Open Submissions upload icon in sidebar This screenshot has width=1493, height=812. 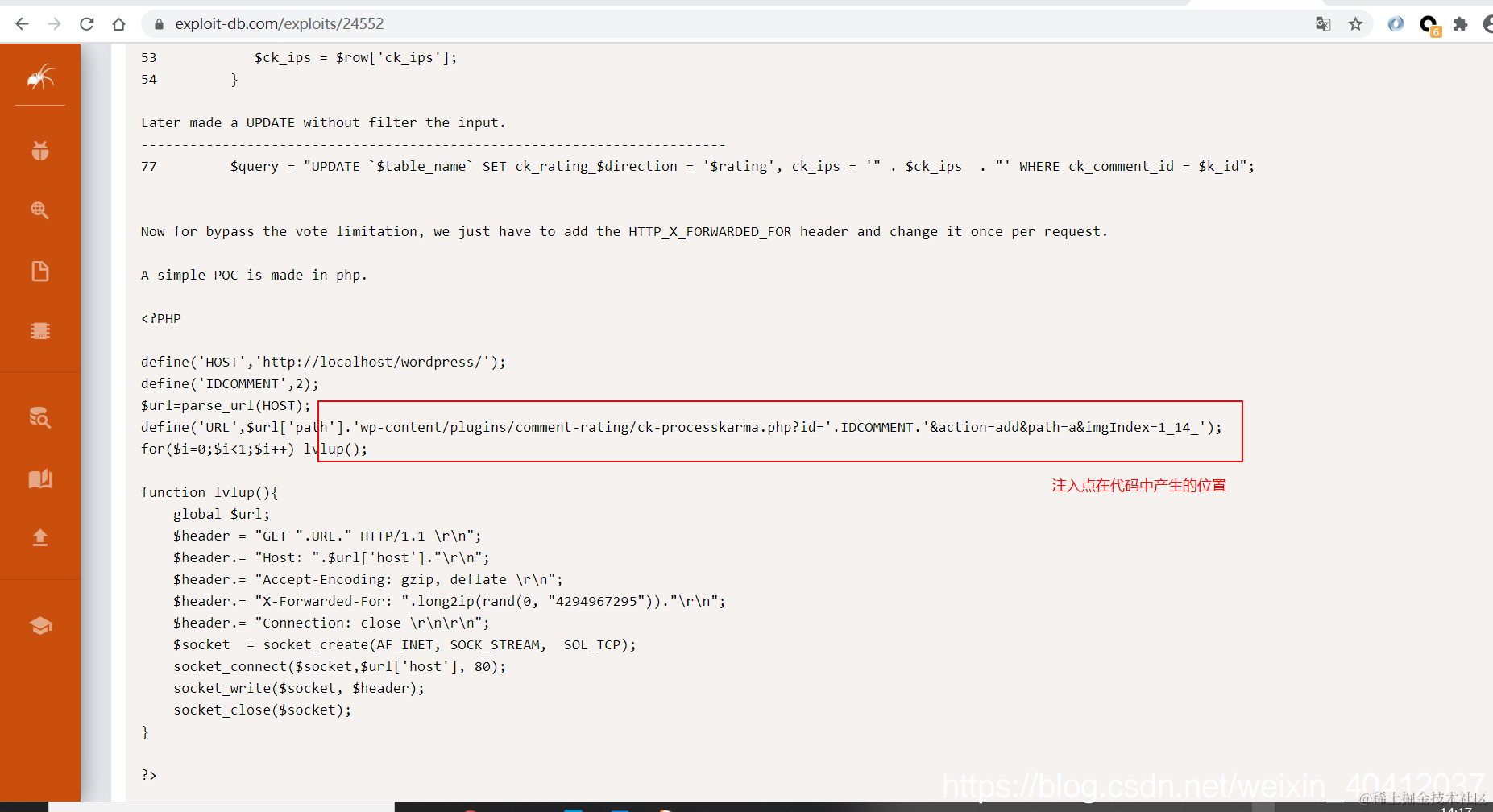coord(40,537)
